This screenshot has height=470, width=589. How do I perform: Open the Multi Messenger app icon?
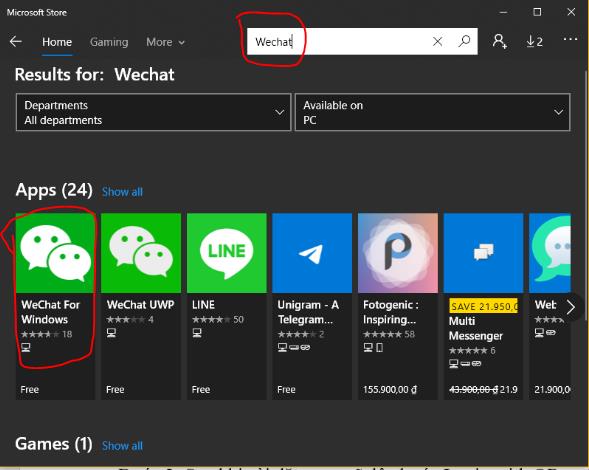(483, 253)
